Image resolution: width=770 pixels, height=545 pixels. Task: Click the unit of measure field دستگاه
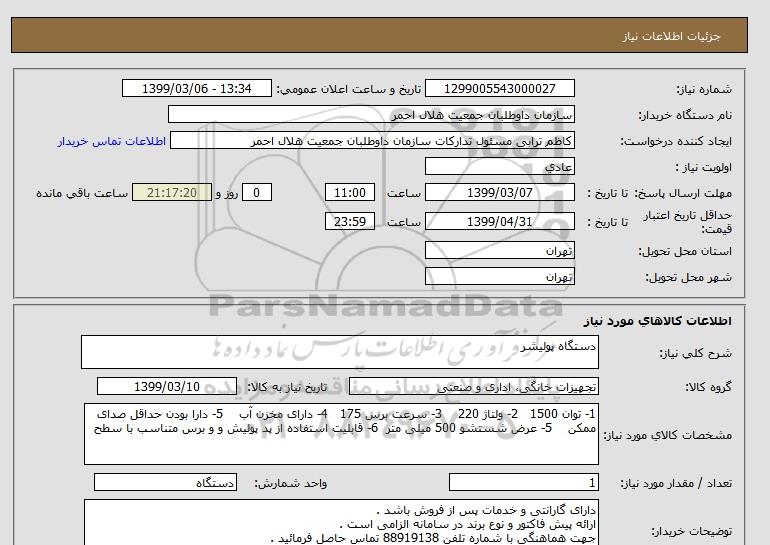tap(165, 483)
